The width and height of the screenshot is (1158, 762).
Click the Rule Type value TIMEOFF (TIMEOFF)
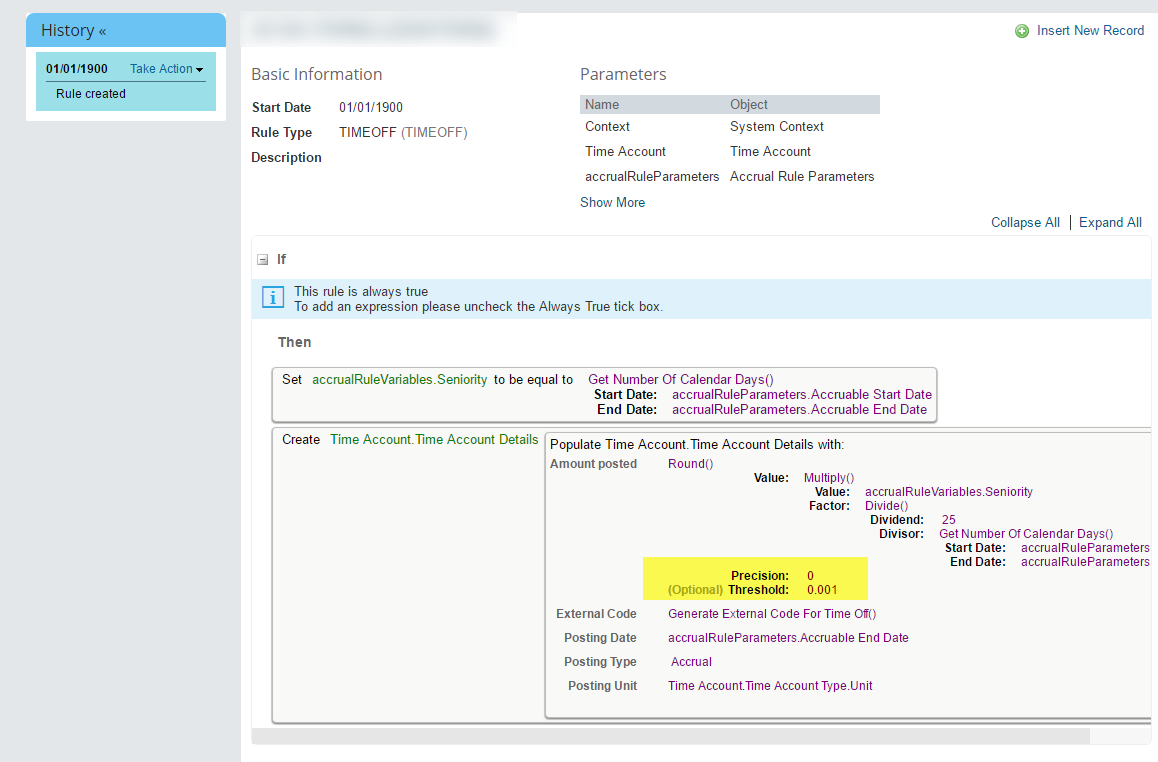point(403,132)
